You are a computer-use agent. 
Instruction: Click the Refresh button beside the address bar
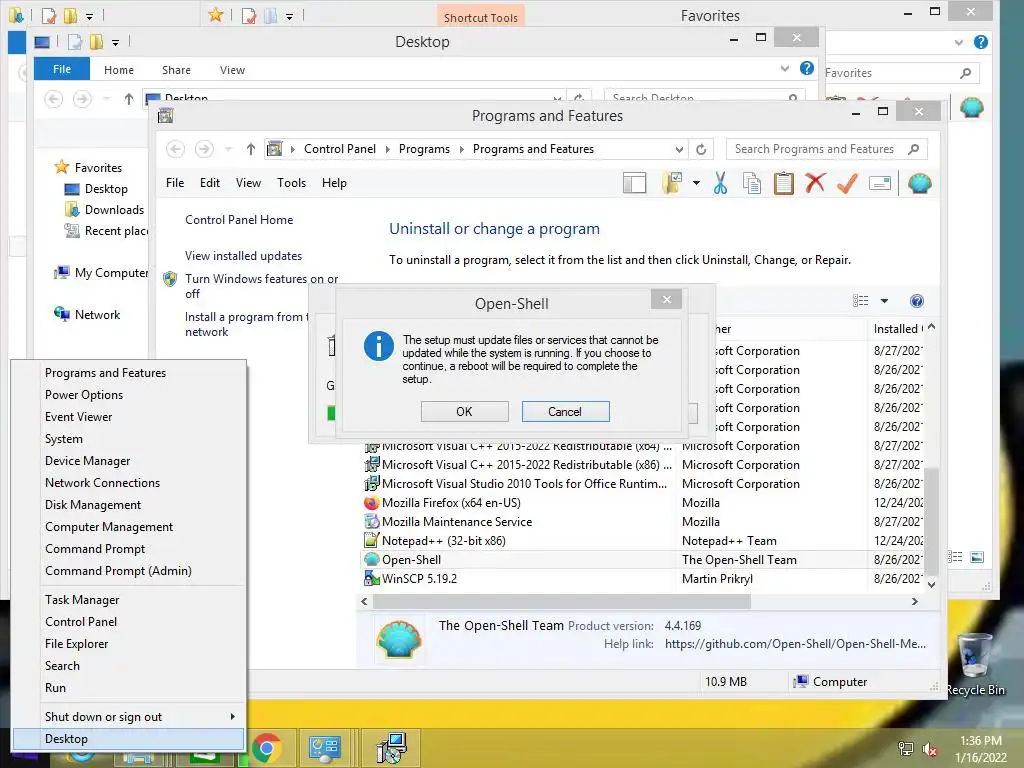click(x=701, y=149)
